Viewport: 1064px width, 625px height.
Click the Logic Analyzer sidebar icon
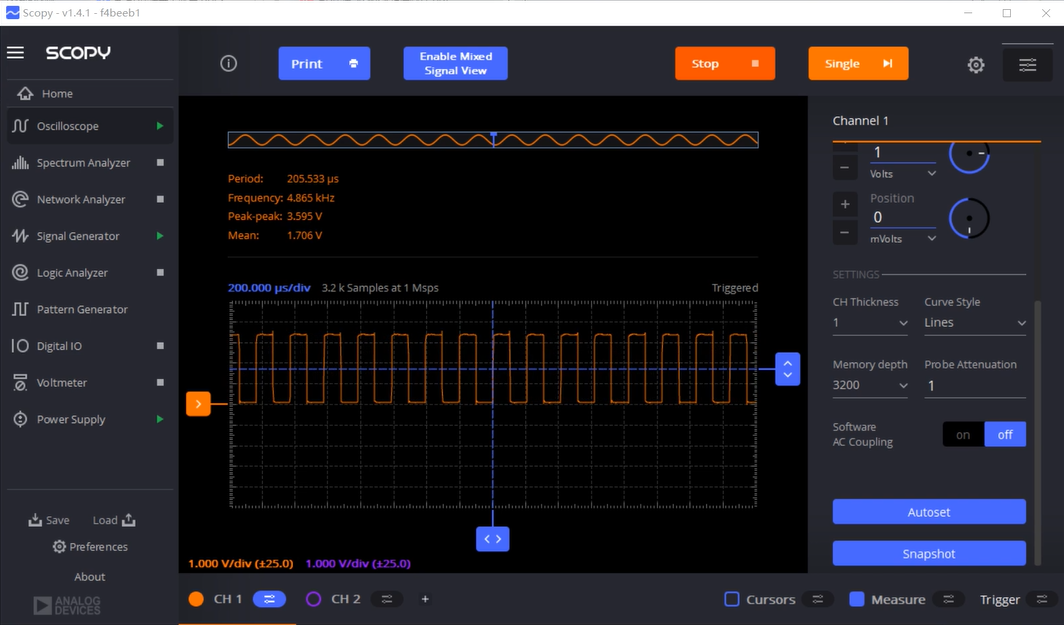point(20,273)
